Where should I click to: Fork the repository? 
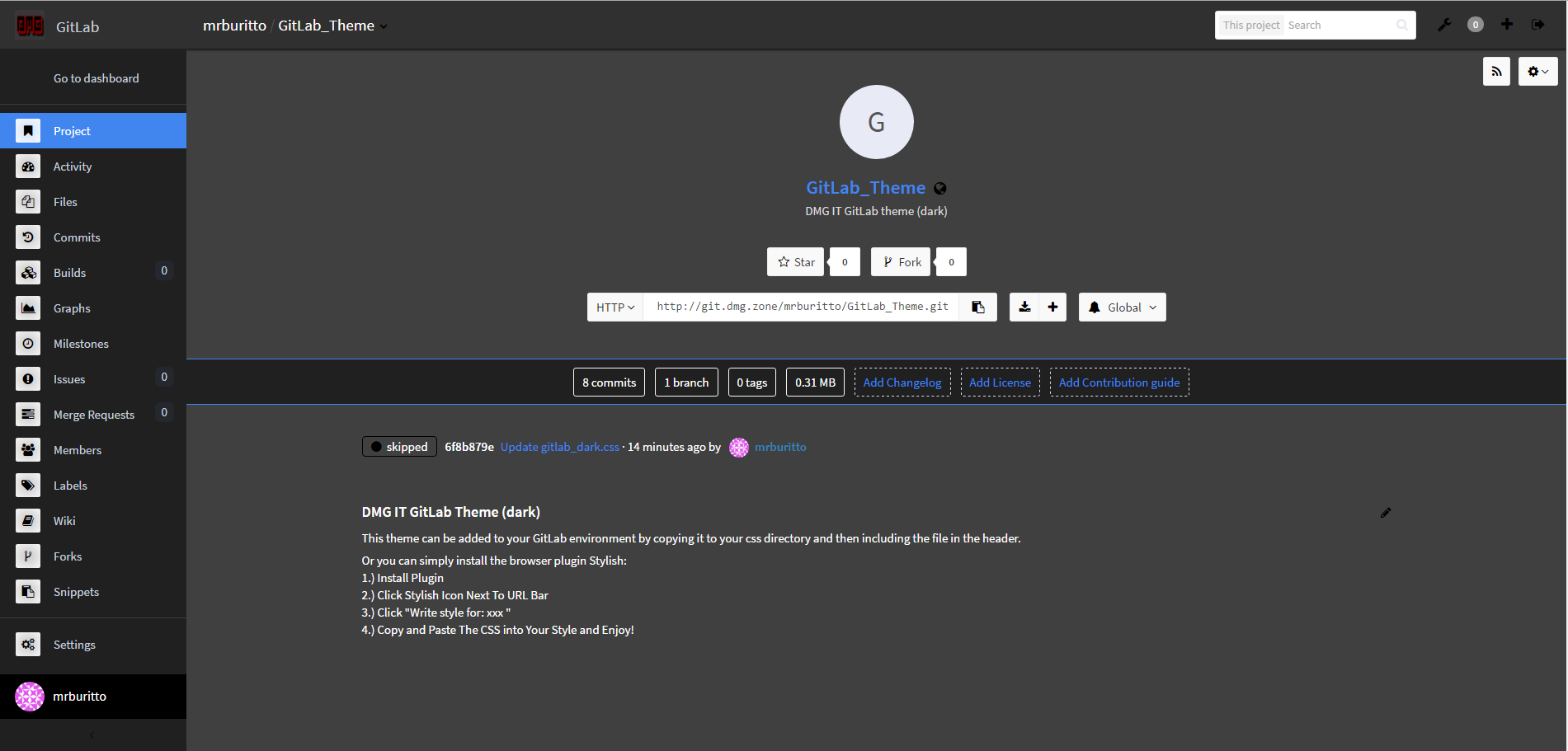tap(900, 261)
